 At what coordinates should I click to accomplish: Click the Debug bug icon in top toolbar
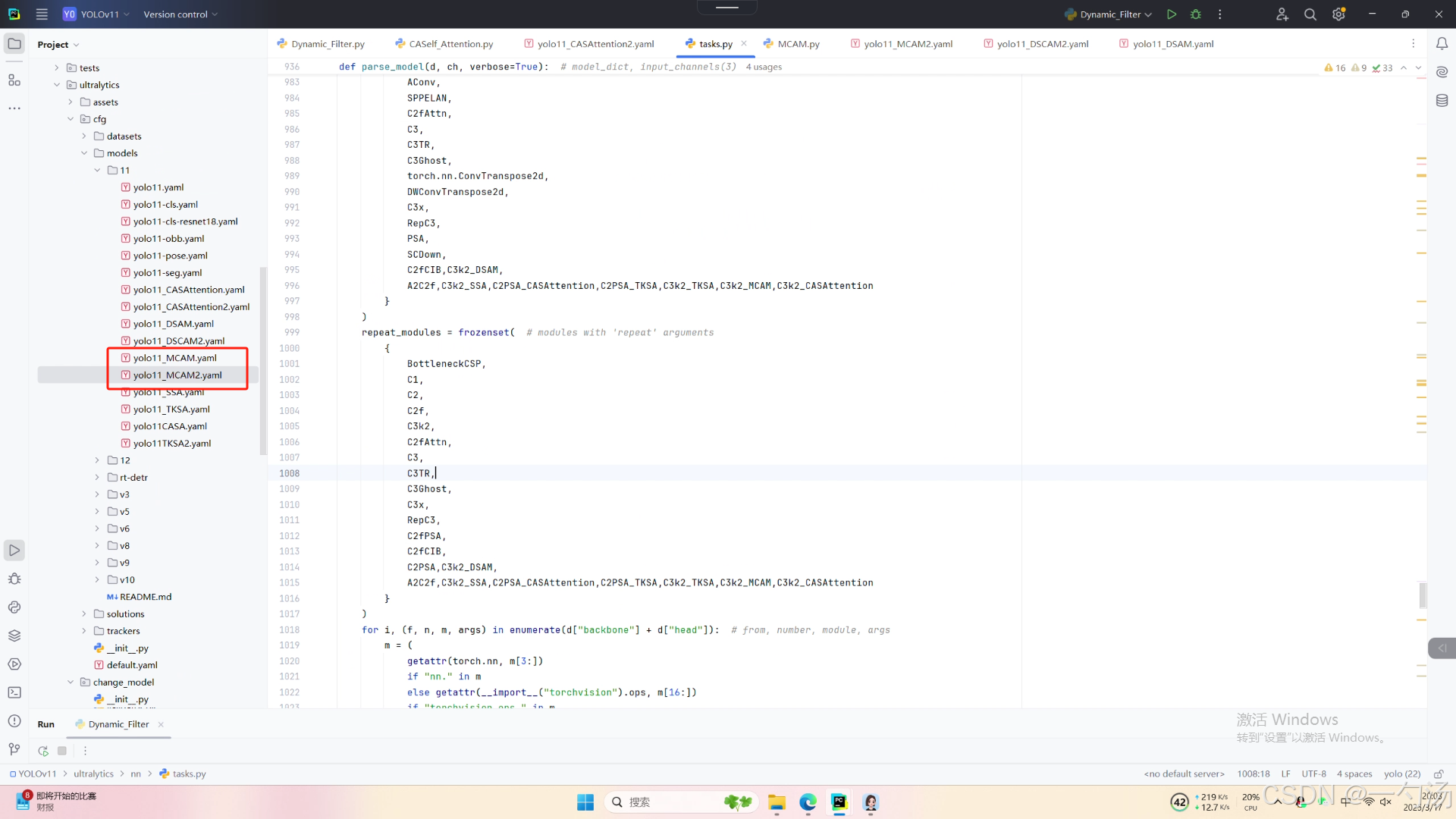click(1196, 14)
